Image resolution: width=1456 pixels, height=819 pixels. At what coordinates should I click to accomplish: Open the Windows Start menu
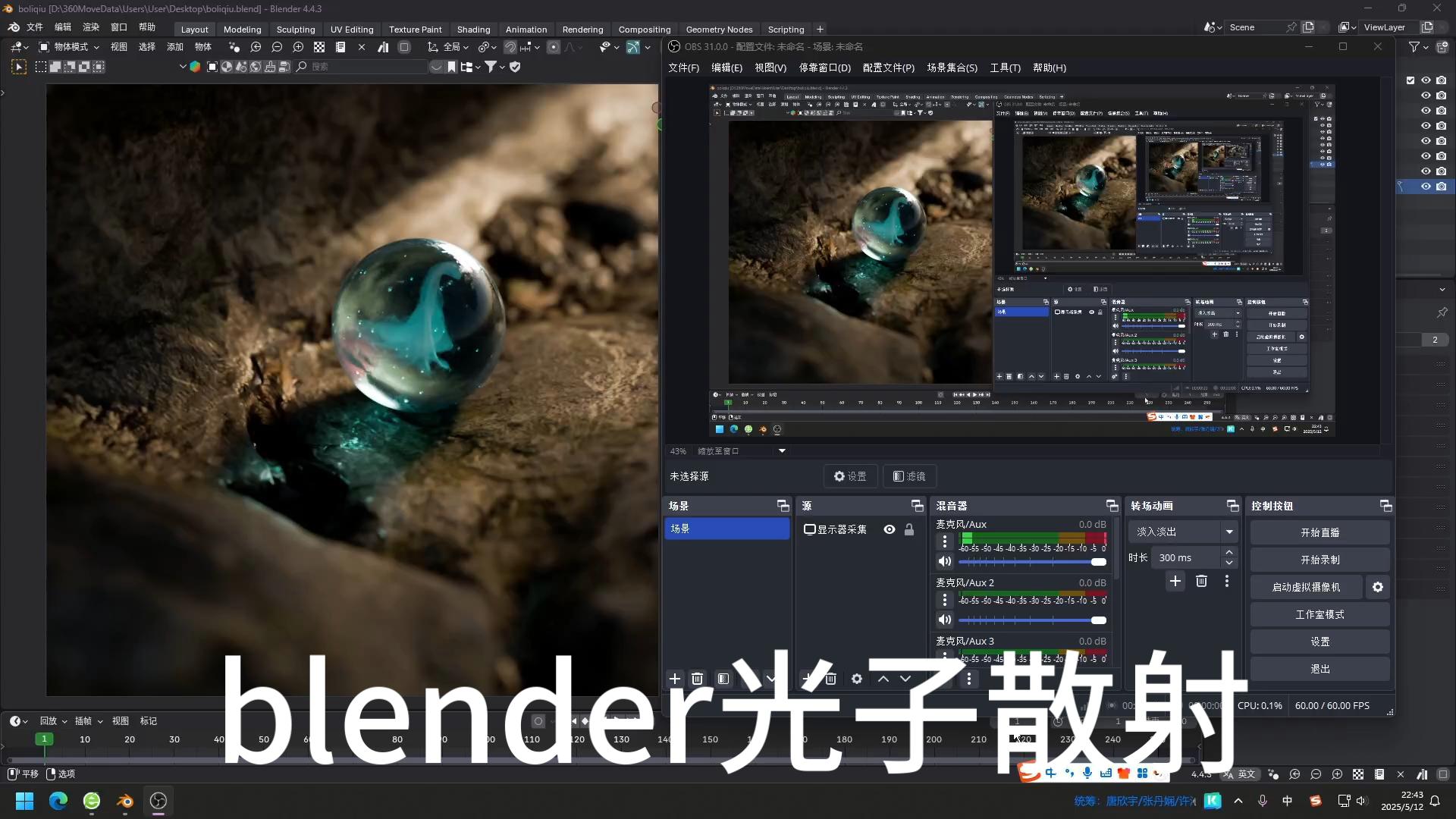[25, 801]
